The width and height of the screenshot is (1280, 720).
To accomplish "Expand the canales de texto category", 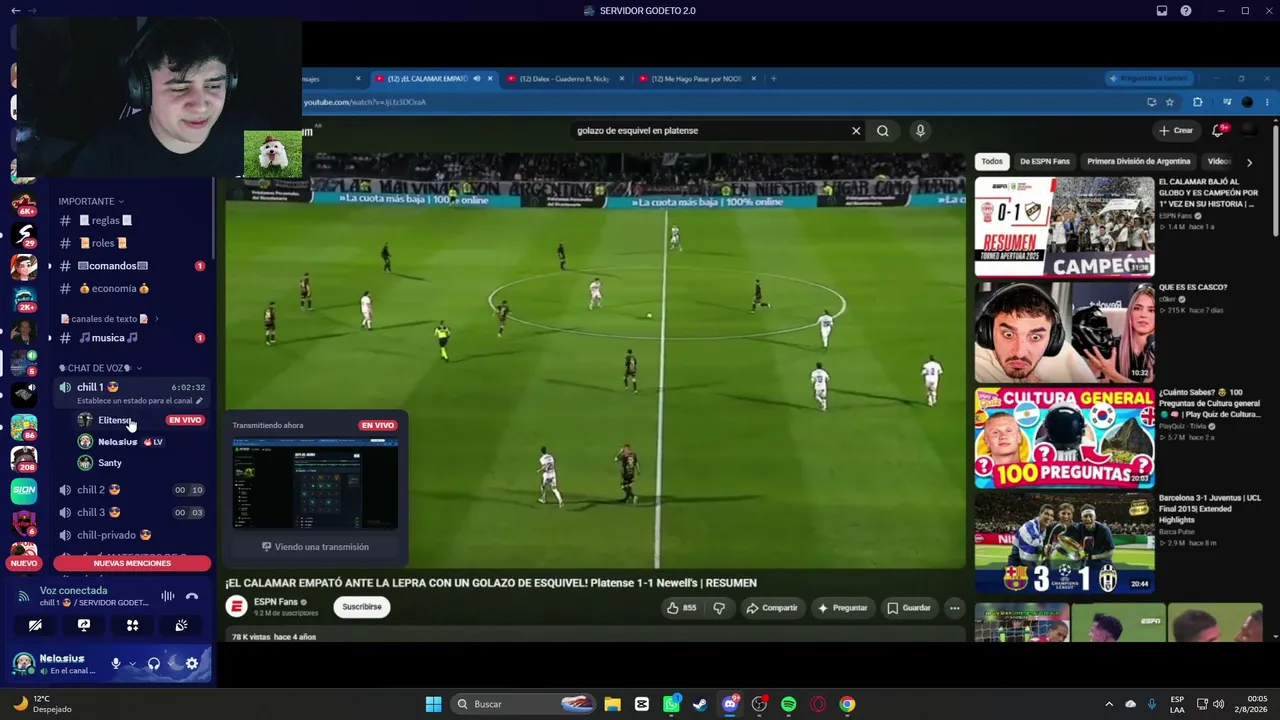I will pos(109,319).
